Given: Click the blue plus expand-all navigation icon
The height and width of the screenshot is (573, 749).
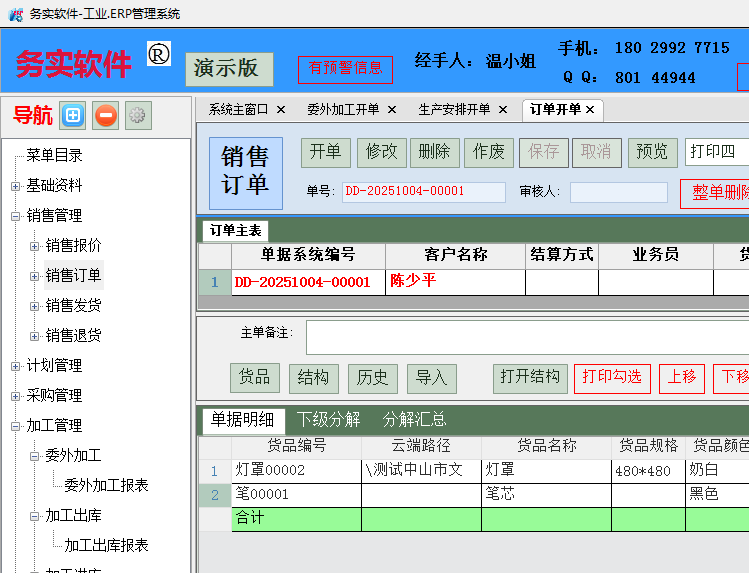Looking at the screenshot, I should pos(72,116).
